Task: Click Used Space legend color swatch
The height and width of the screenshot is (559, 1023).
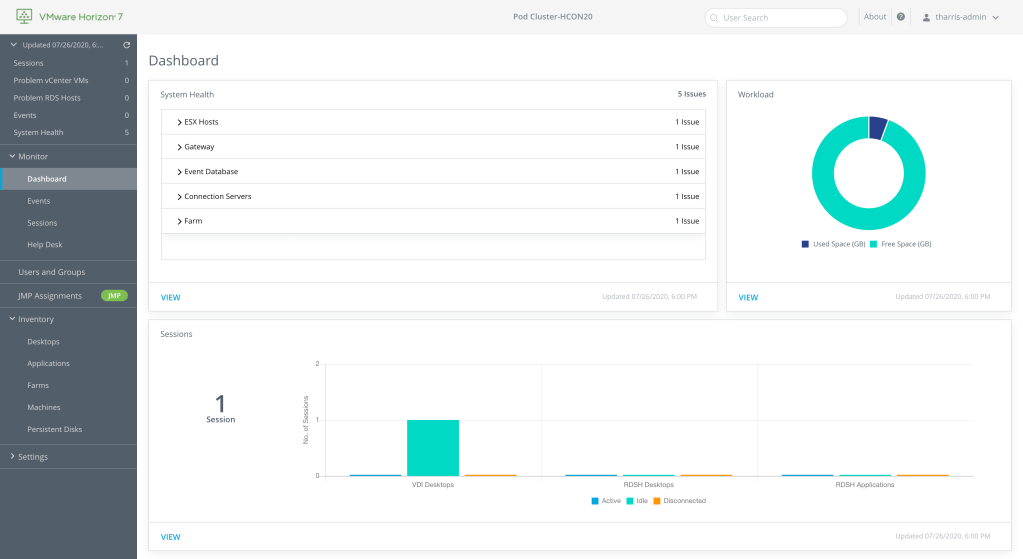Action: point(805,244)
